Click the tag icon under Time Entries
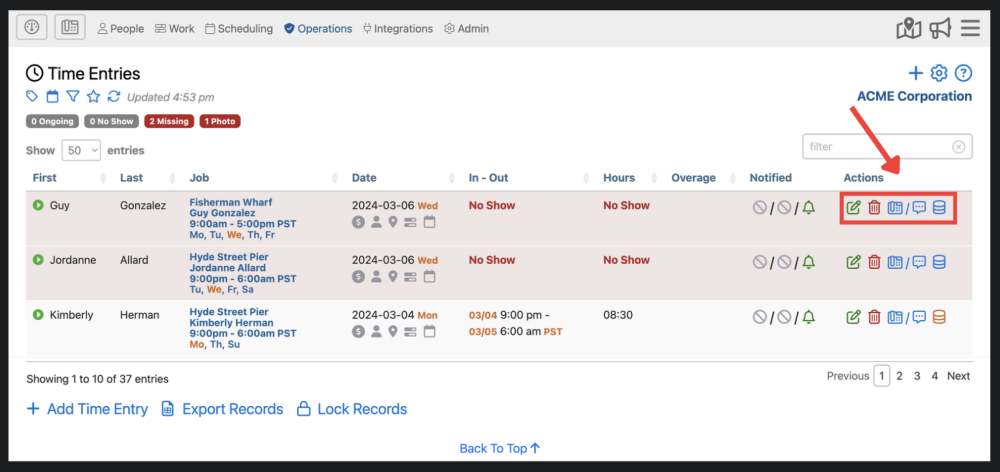This screenshot has height=472, width=1000. (33, 97)
